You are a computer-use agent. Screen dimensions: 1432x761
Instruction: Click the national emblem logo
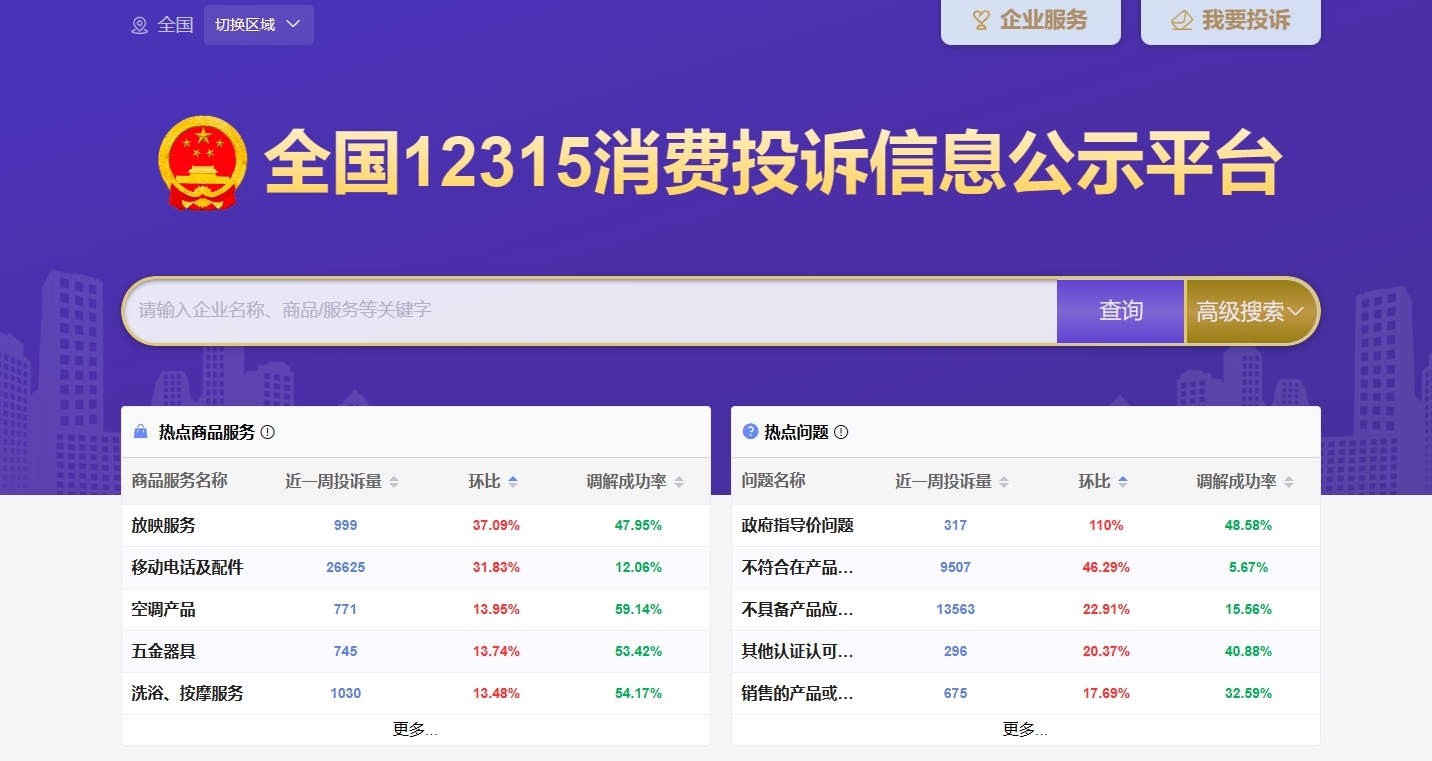coord(203,163)
